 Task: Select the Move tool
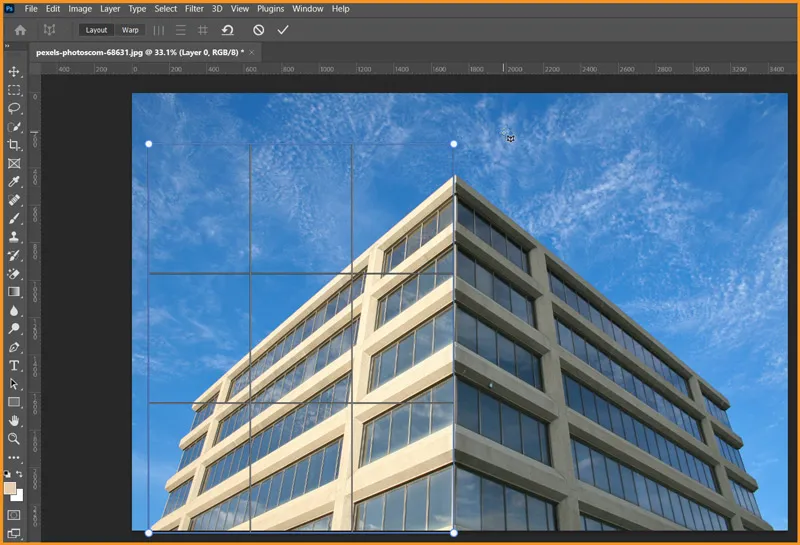click(x=14, y=72)
